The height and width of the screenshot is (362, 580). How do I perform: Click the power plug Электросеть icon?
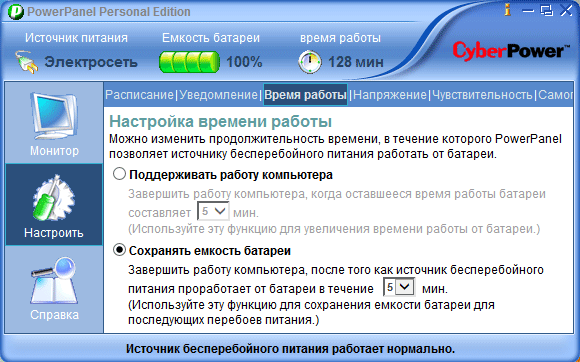pyautogui.click(x=27, y=61)
